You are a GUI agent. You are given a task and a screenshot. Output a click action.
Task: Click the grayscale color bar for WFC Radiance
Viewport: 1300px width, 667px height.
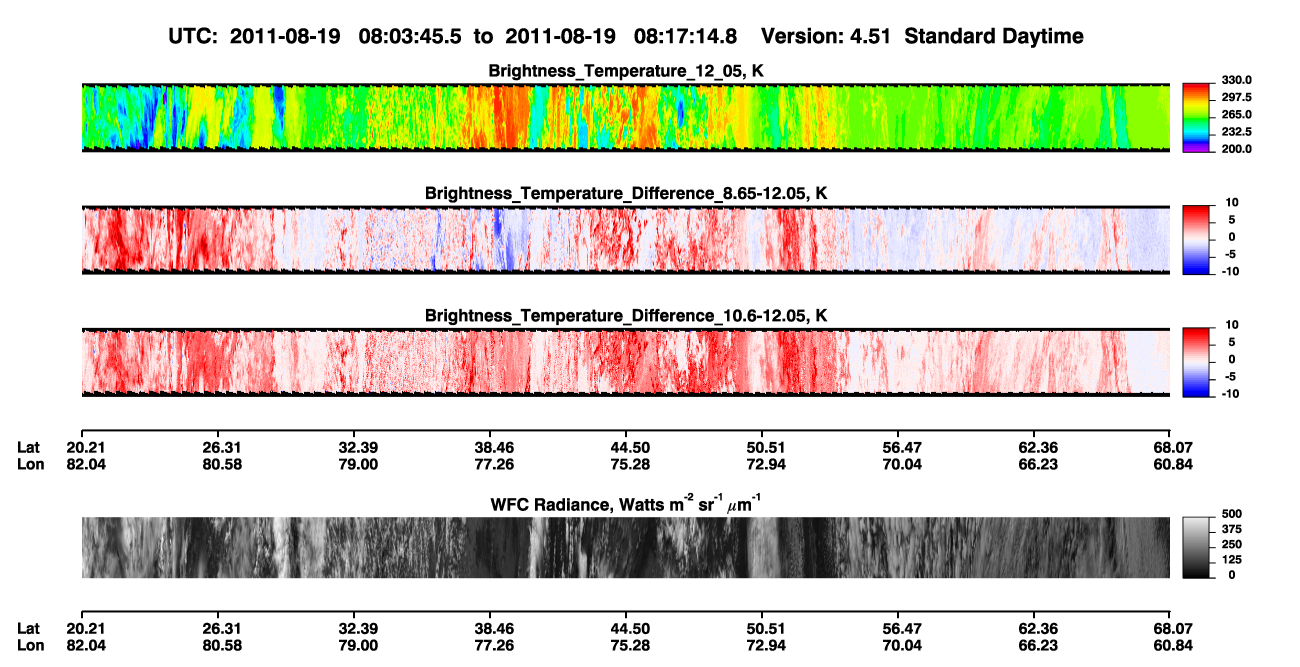[1196, 549]
